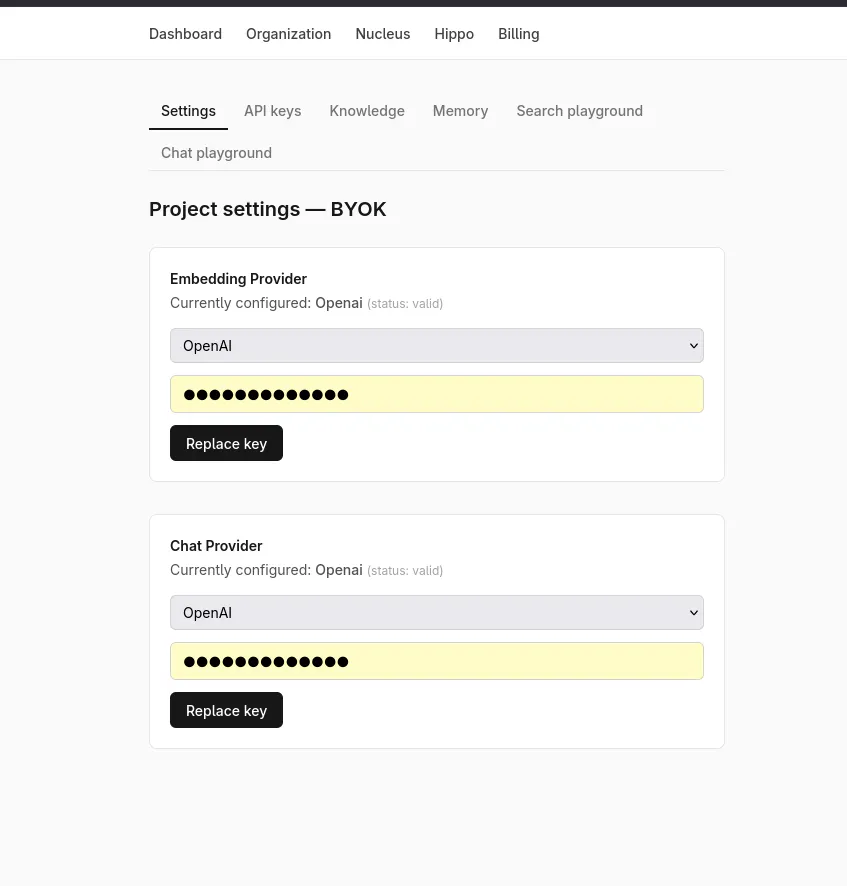Click Replace key under Chat Provider
The height and width of the screenshot is (886, 847).
pyautogui.click(x=226, y=710)
